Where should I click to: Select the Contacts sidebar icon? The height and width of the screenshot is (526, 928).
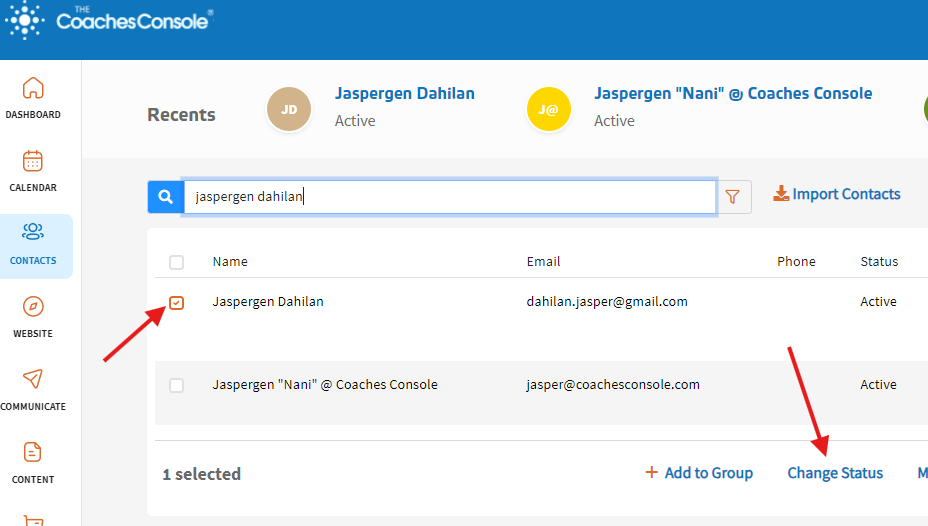(33, 233)
